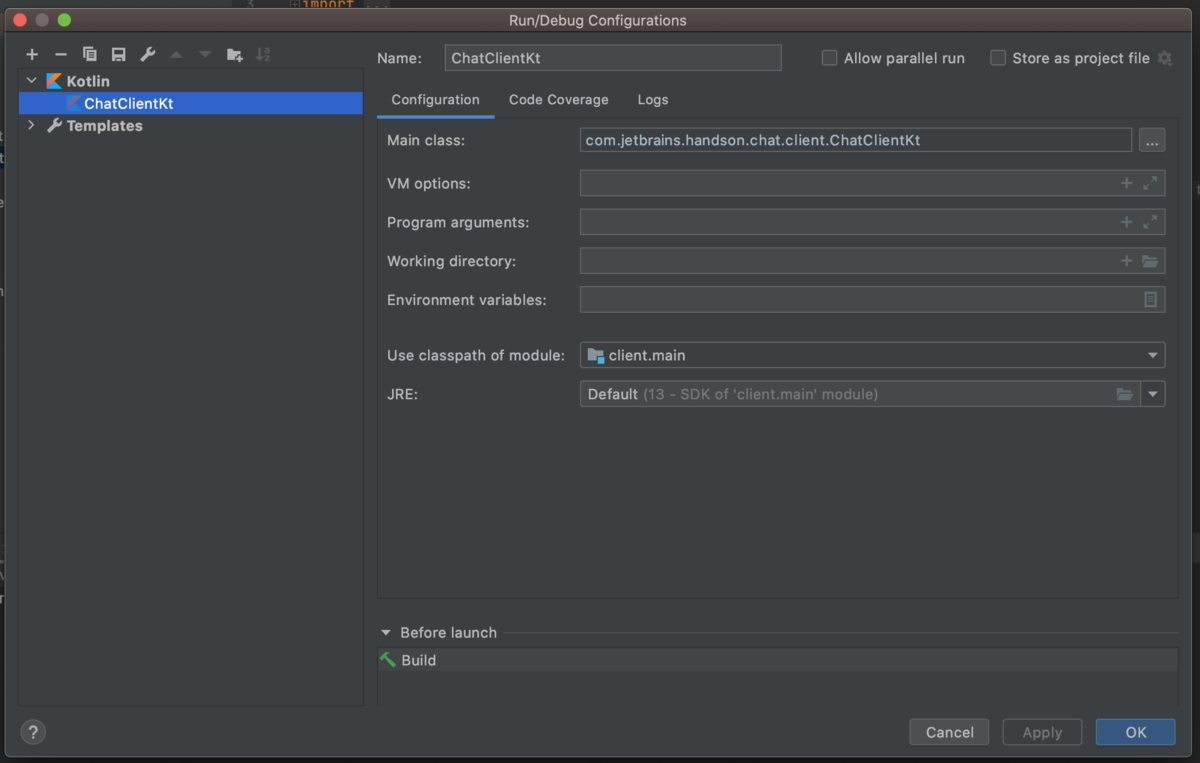Remove the selected configuration with the minus icon

(61, 54)
